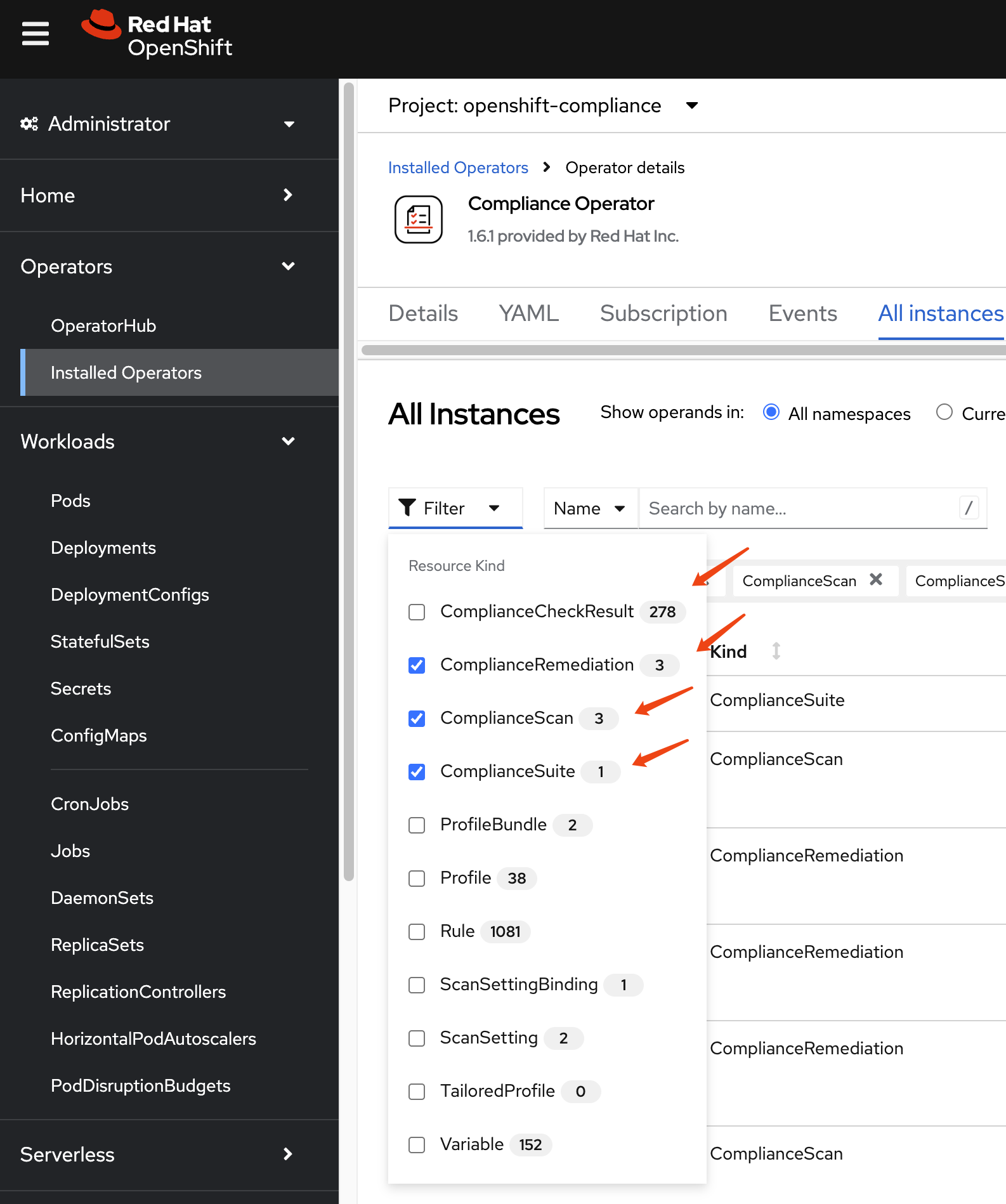The width and height of the screenshot is (1006, 1204).
Task: Open Pods in the sidebar
Action: pos(70,501)
